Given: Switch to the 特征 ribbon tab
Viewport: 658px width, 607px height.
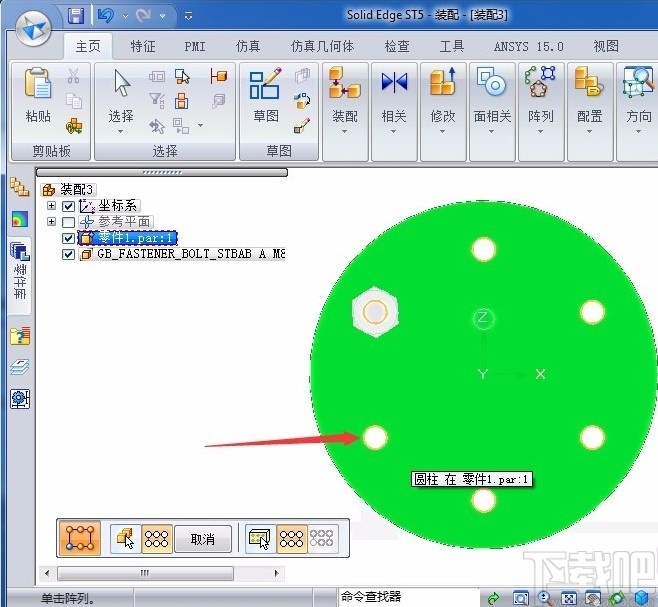Looking at the screenshot, I should click(143, 46).
